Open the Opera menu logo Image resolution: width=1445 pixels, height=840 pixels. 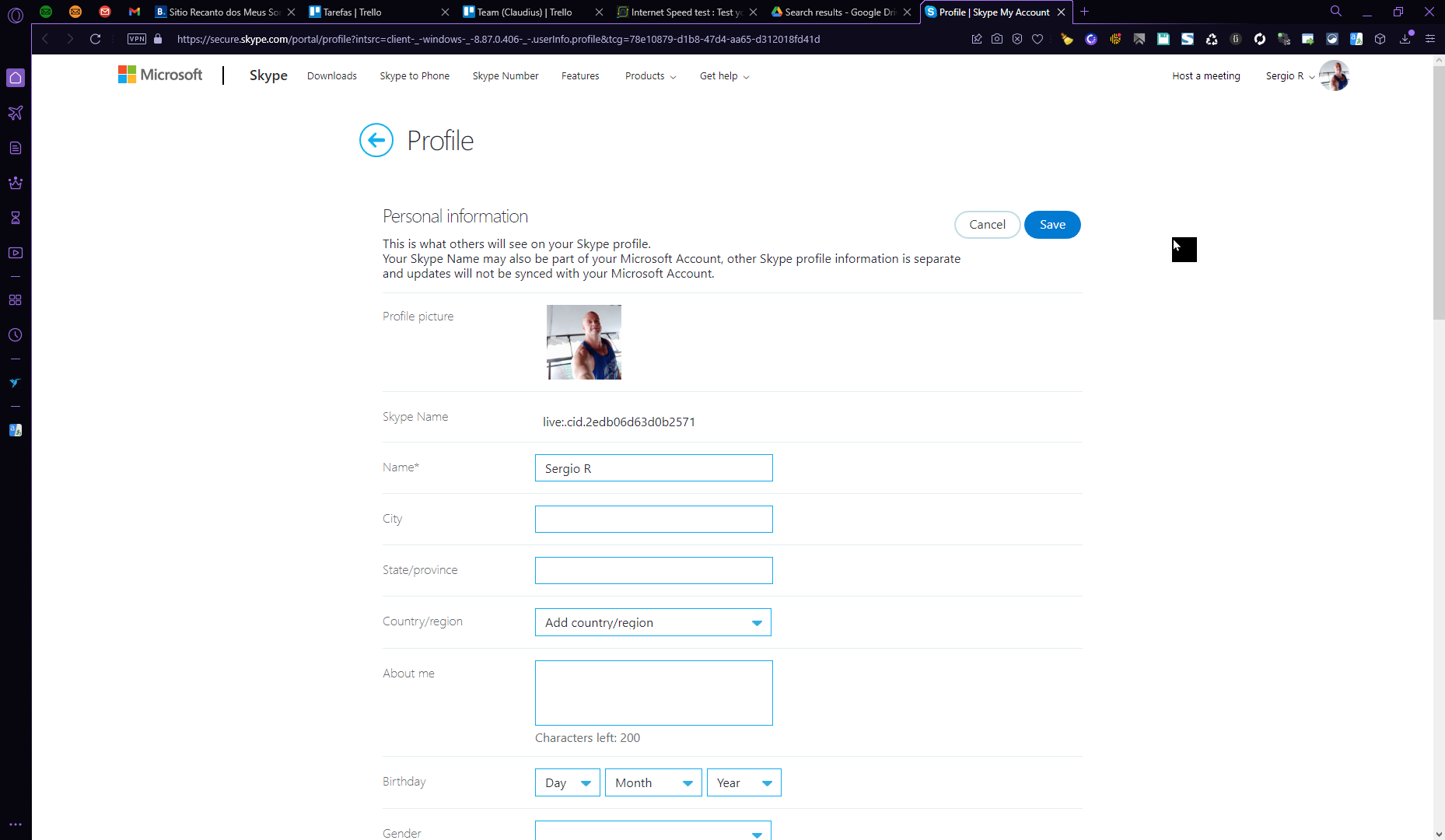(x=16, y=14)
